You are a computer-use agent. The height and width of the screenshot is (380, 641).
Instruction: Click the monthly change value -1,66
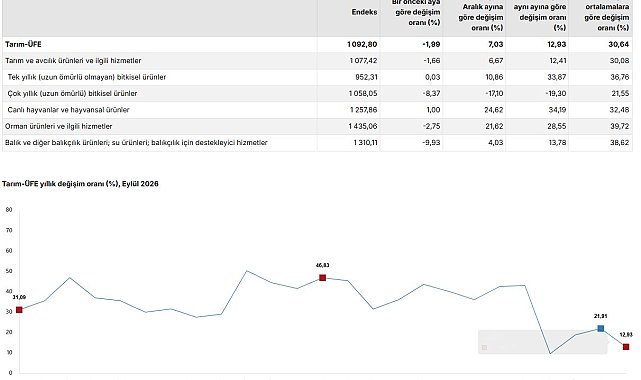tap(432, 60)
